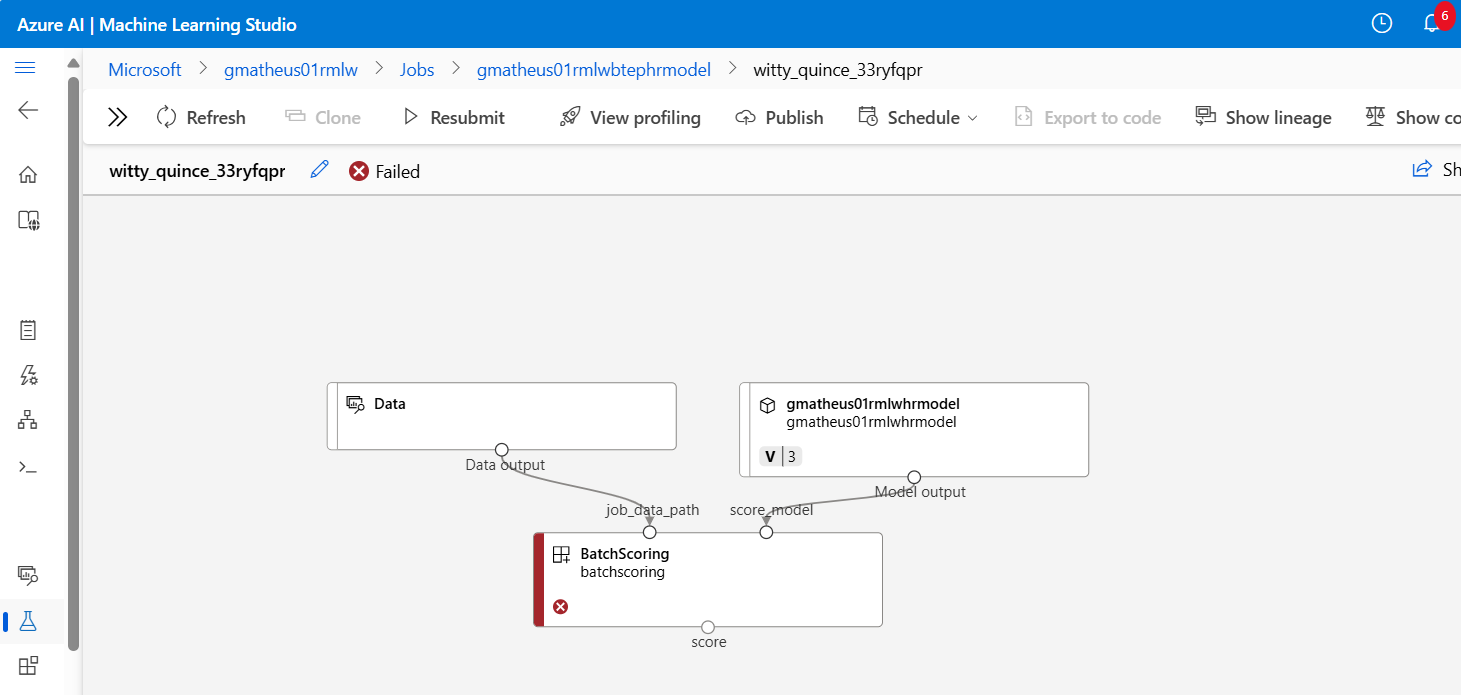
Task: Open Components sidebar icon
Action: 28,666
